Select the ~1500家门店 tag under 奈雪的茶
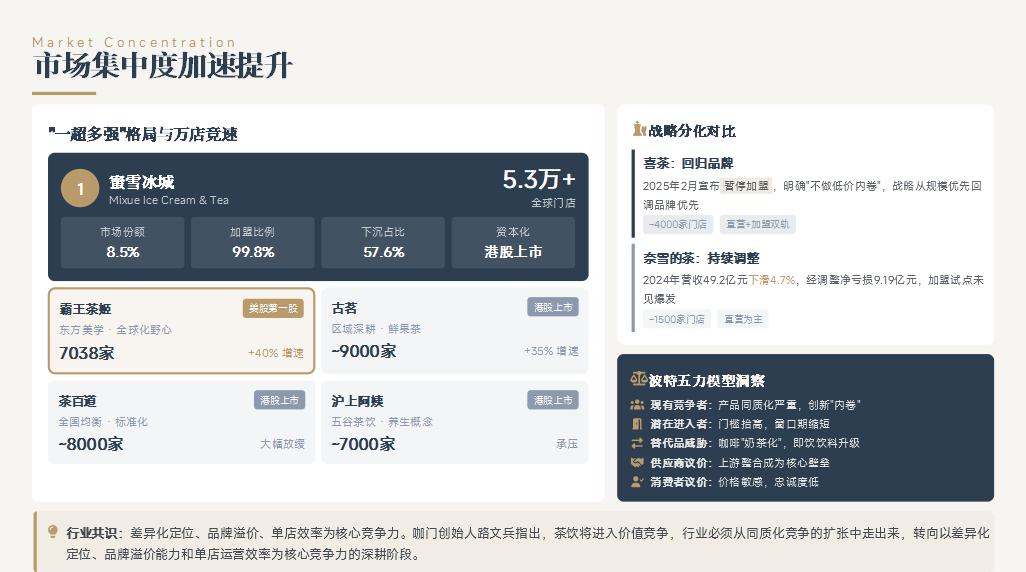The width and height of the screenshot is (1026, 572). 677,319
